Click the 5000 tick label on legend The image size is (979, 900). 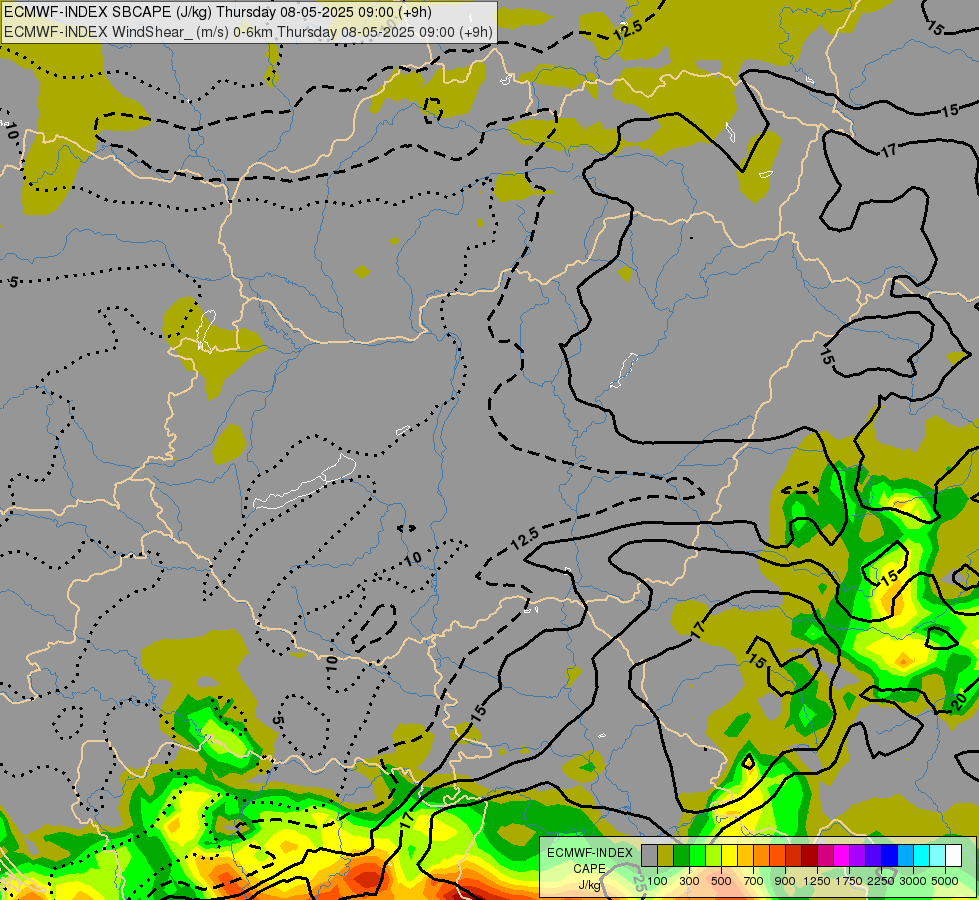click(945, 881)
